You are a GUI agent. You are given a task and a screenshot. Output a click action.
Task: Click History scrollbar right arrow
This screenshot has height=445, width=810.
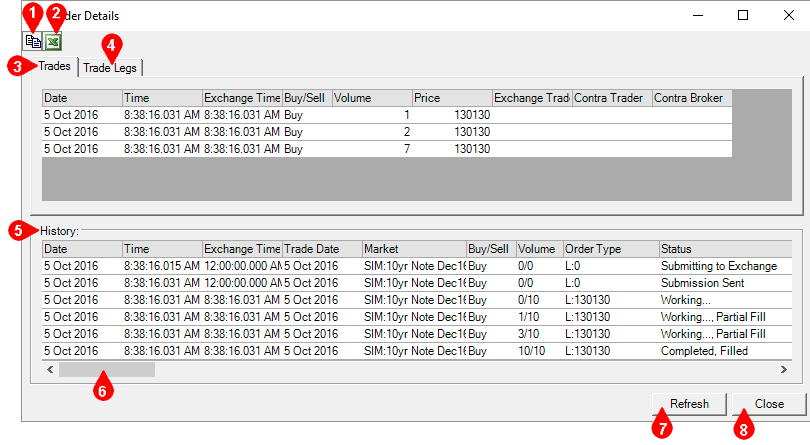[x=783, y=369]
